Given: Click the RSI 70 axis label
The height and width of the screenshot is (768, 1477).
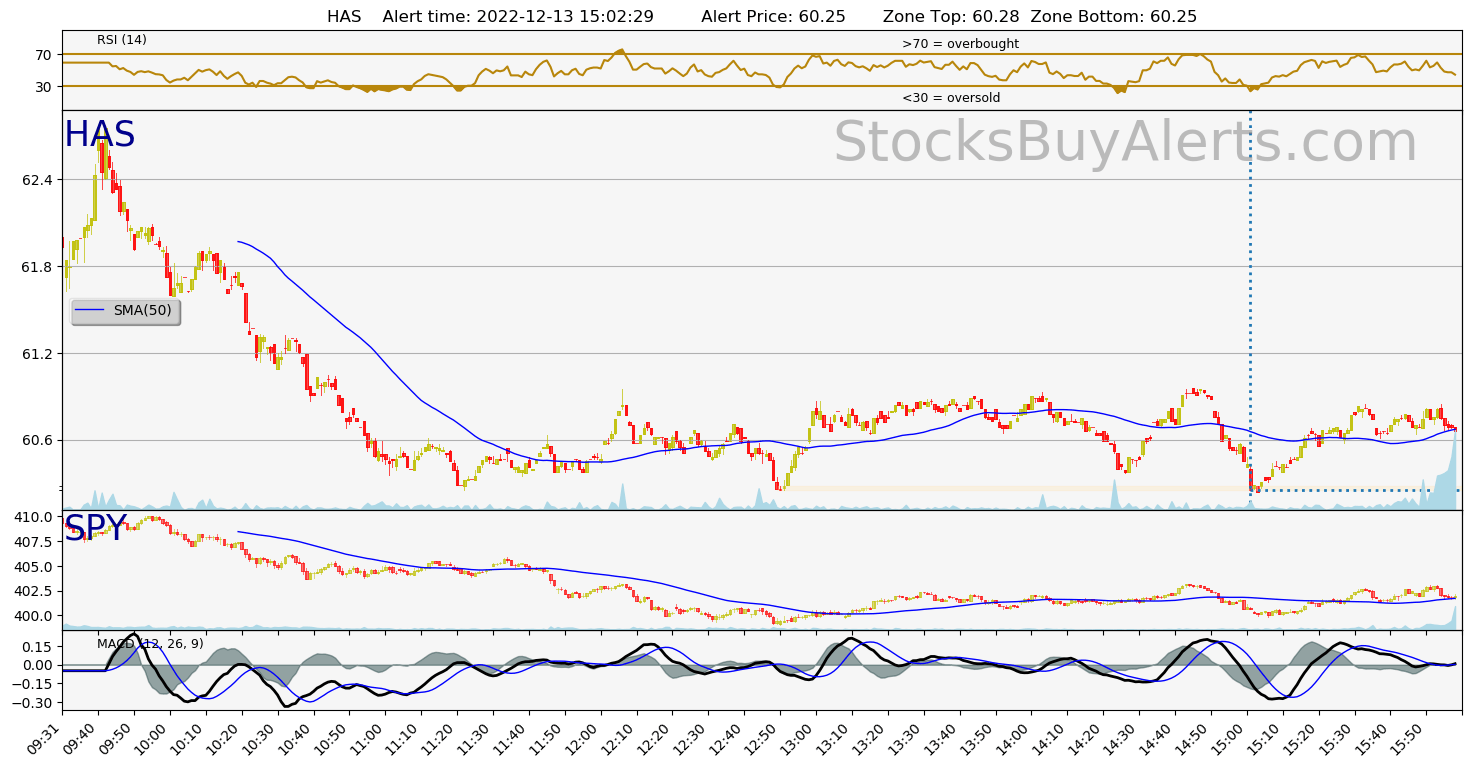Looking at the screenshot, I should tap(45, 55).
